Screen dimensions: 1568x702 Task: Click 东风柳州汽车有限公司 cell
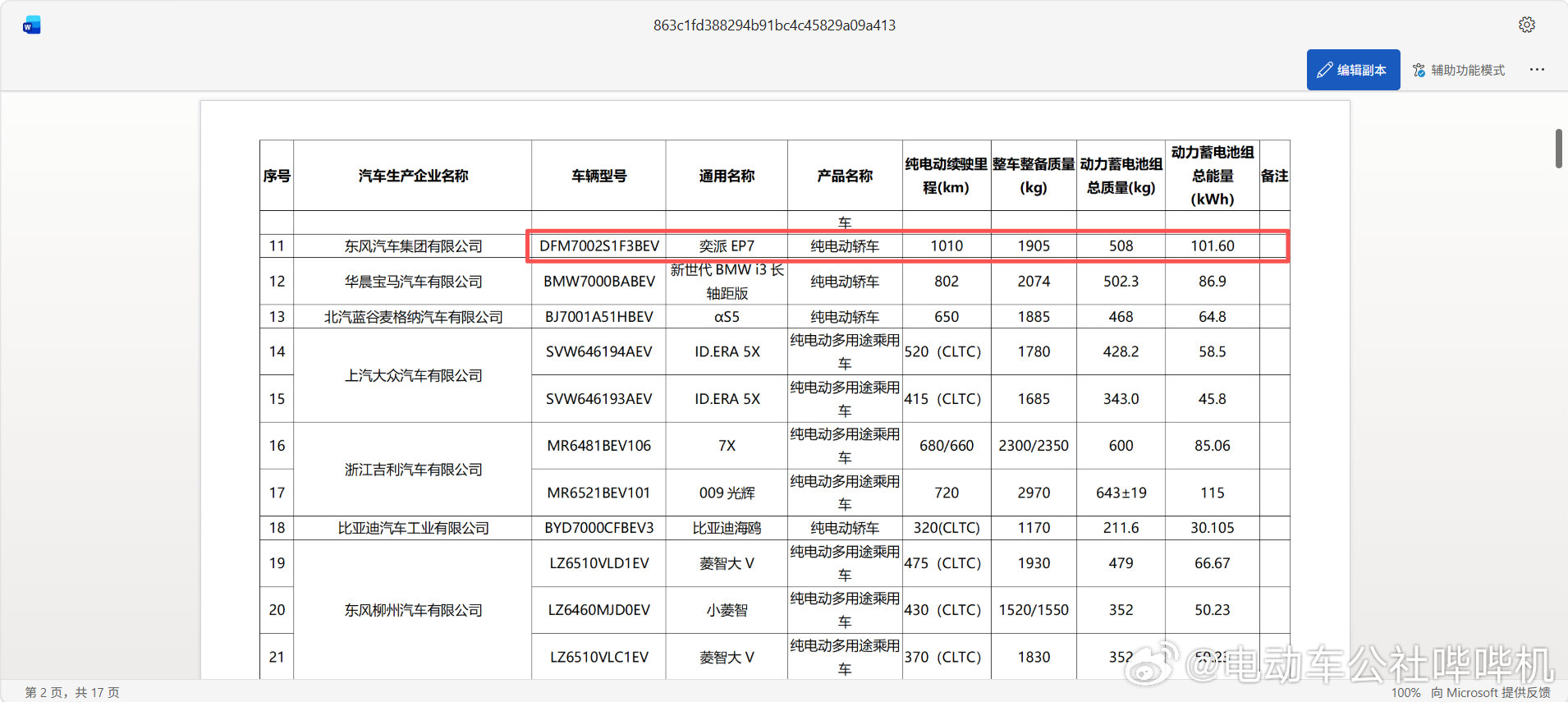(x=413, y=610)
